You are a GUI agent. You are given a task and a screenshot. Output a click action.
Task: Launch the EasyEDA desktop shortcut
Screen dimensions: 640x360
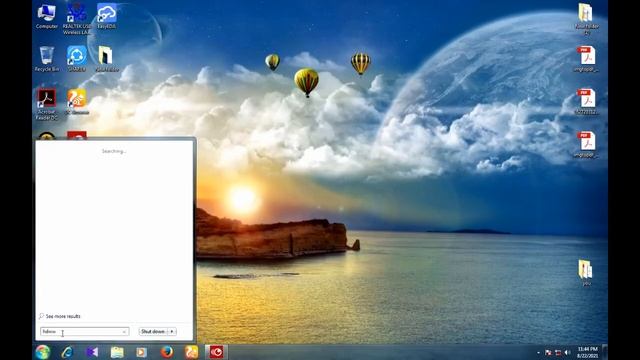click(x=107, y=16)
